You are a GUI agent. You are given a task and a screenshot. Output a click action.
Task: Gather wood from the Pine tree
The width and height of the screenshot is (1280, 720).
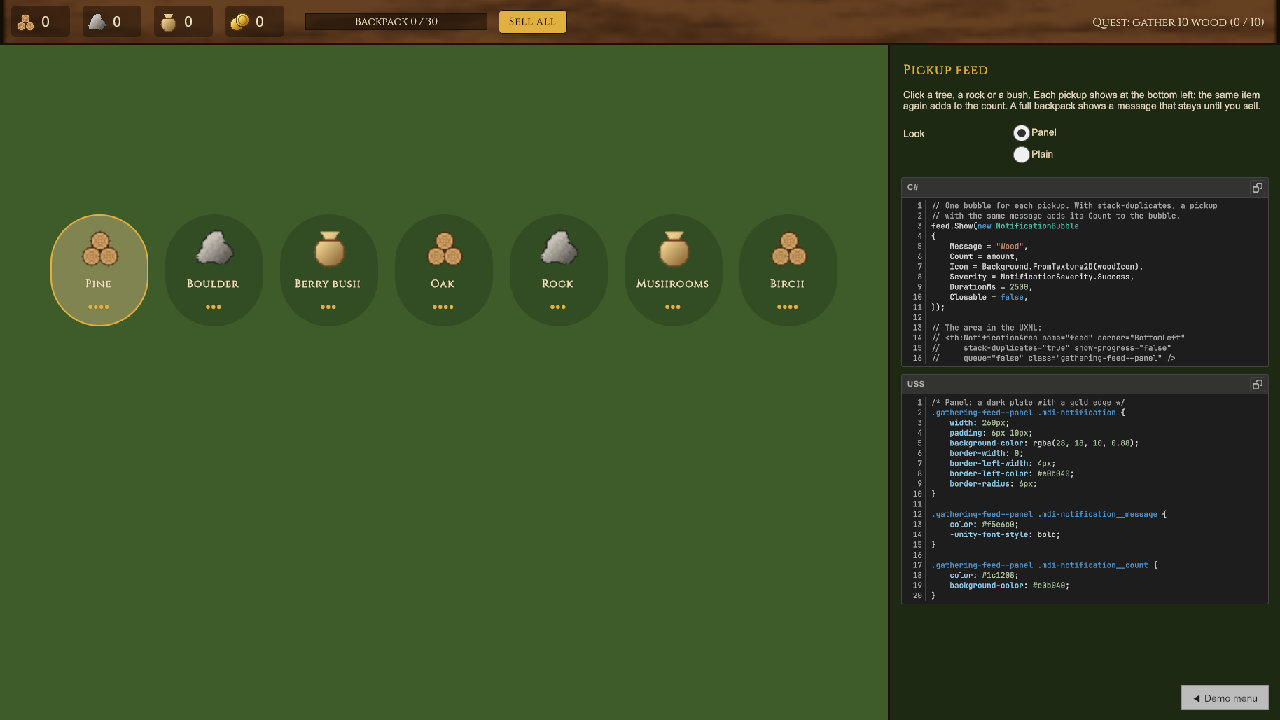(99, 270)
